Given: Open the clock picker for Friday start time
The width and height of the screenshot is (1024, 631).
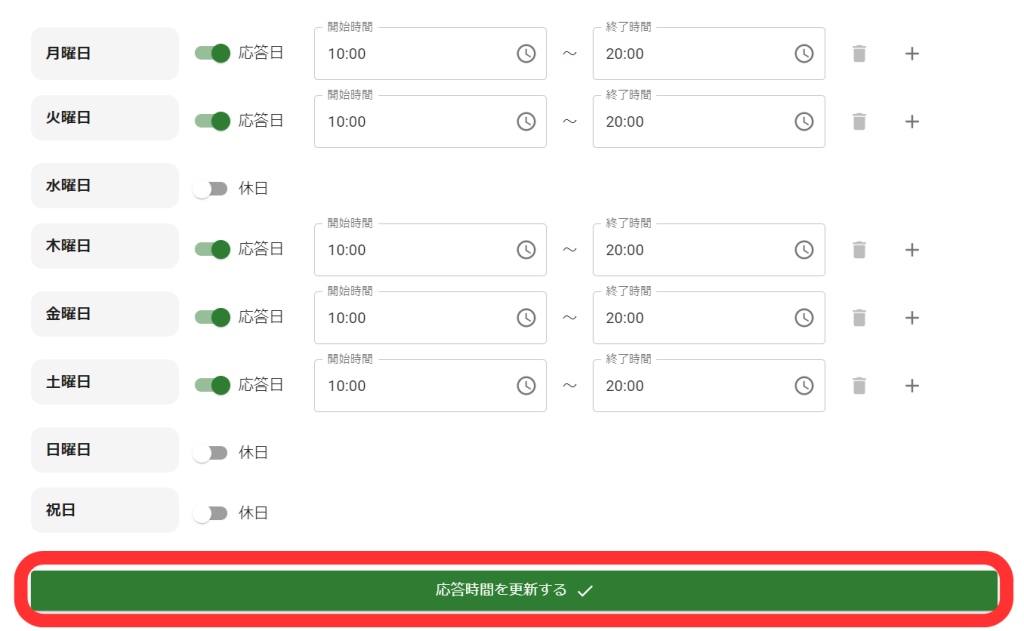Looking at the screenshot, I should (x=526, y=317).
